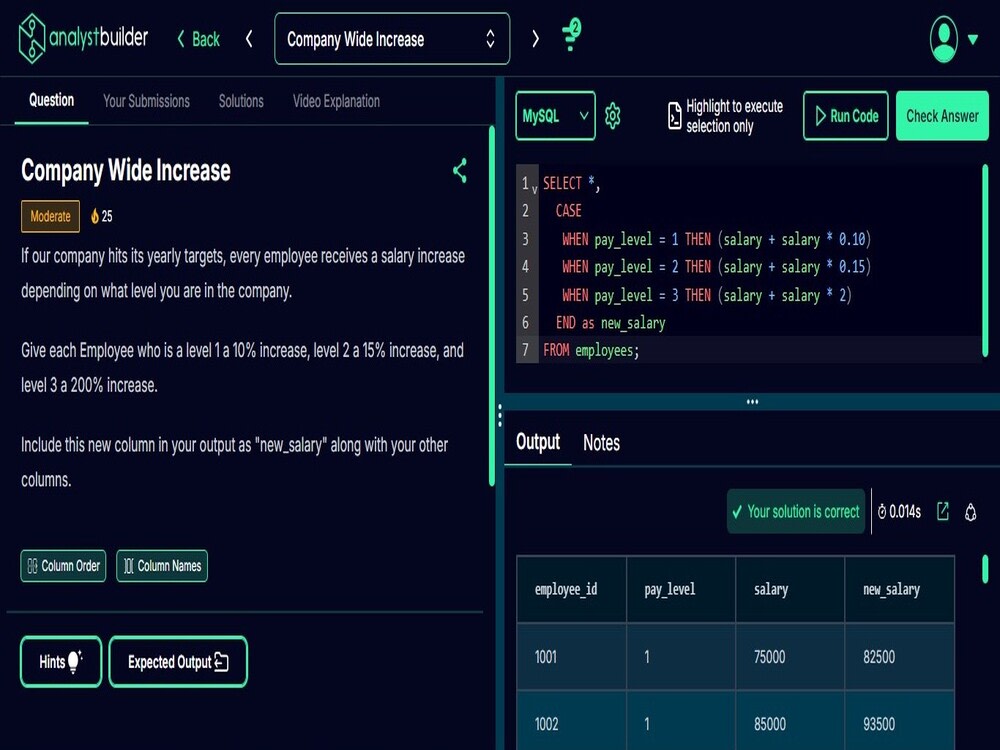The width and height of the screenshot is (1000, 750).
Task: Open Your Submissions tab
Action: (147, 101)
